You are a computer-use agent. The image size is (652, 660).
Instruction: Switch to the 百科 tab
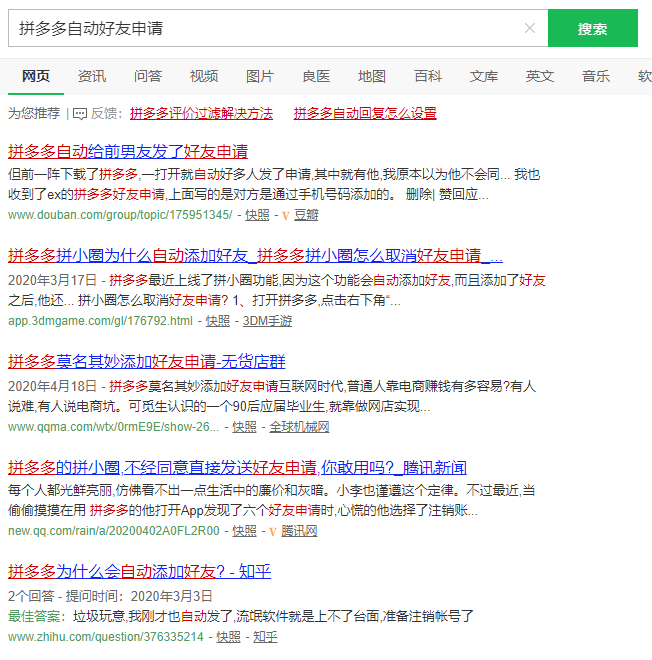pyautogui.click(x=428, y=76)
